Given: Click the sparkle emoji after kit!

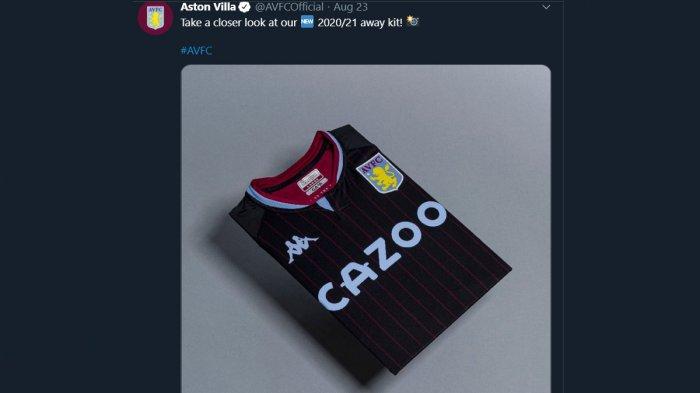Looking at the screenshot, I should tap(412, 21).
